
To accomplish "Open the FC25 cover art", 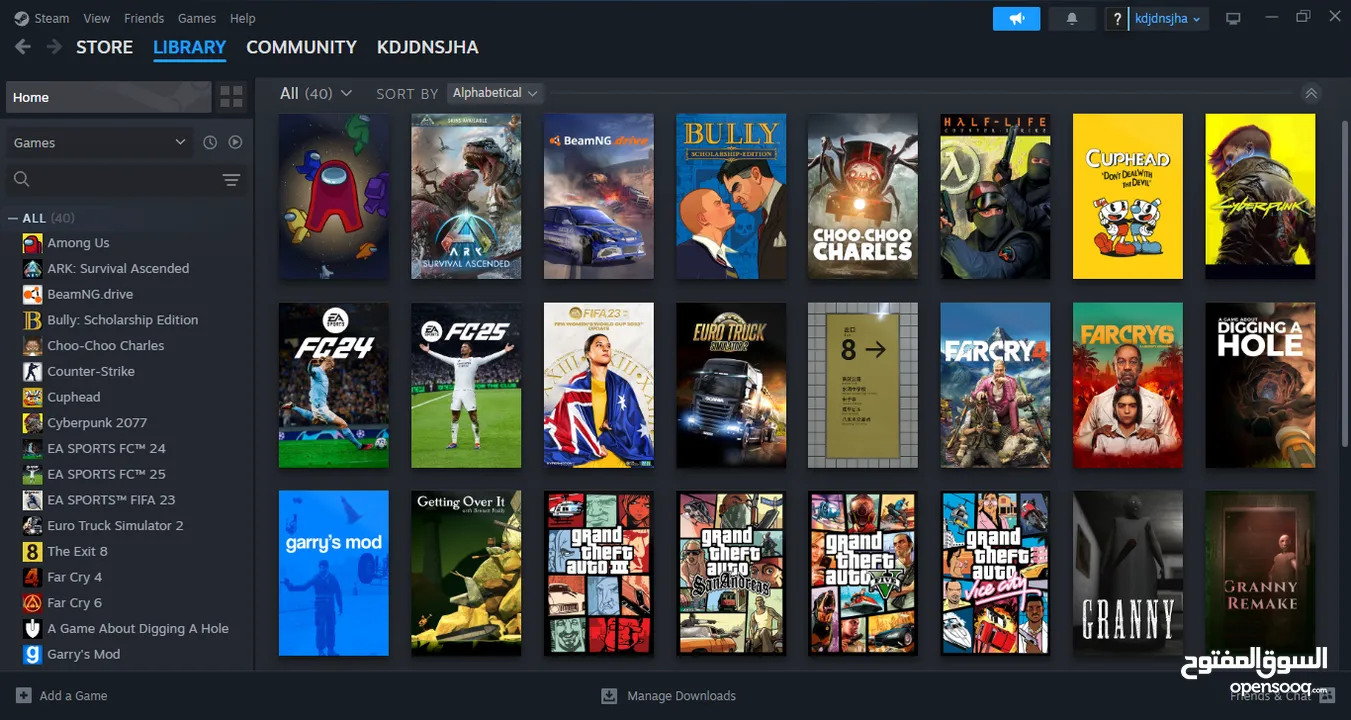I will (466, 385).
